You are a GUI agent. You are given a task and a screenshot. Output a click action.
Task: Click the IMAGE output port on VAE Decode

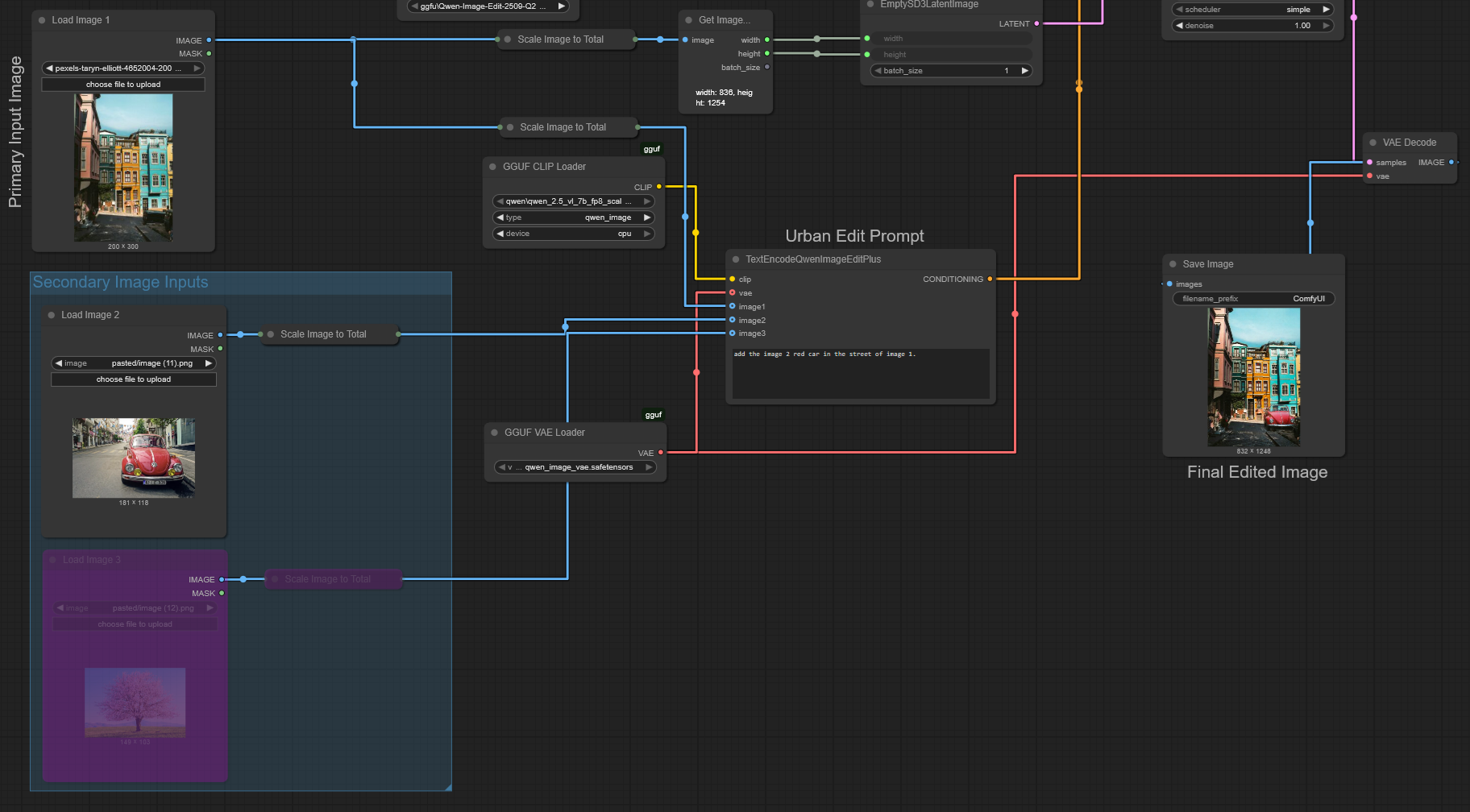(x=1451, y=163)
